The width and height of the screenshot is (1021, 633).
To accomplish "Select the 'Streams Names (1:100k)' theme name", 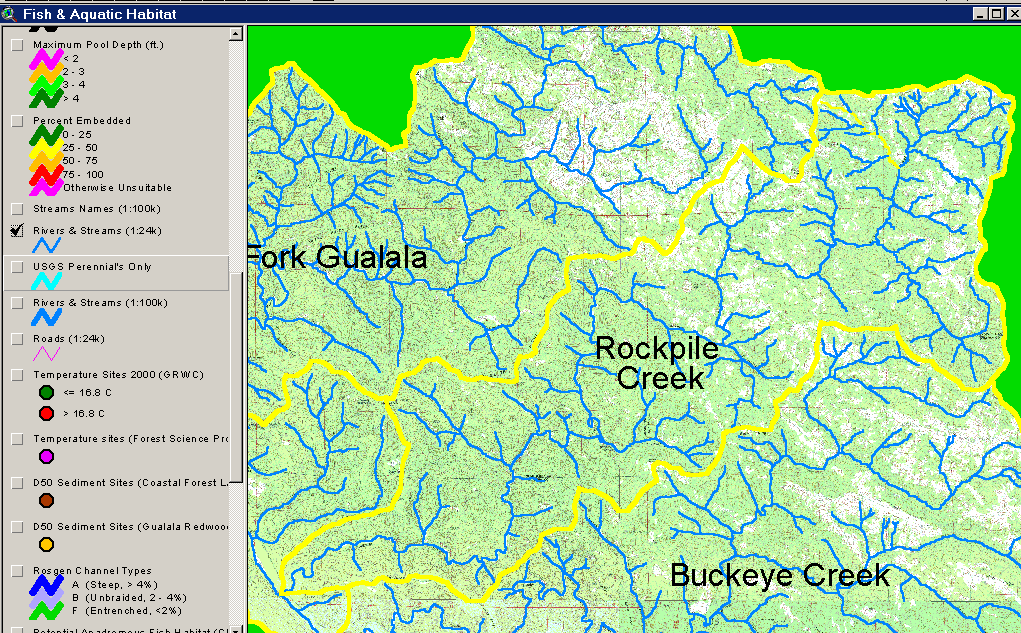I will point(97,209).
